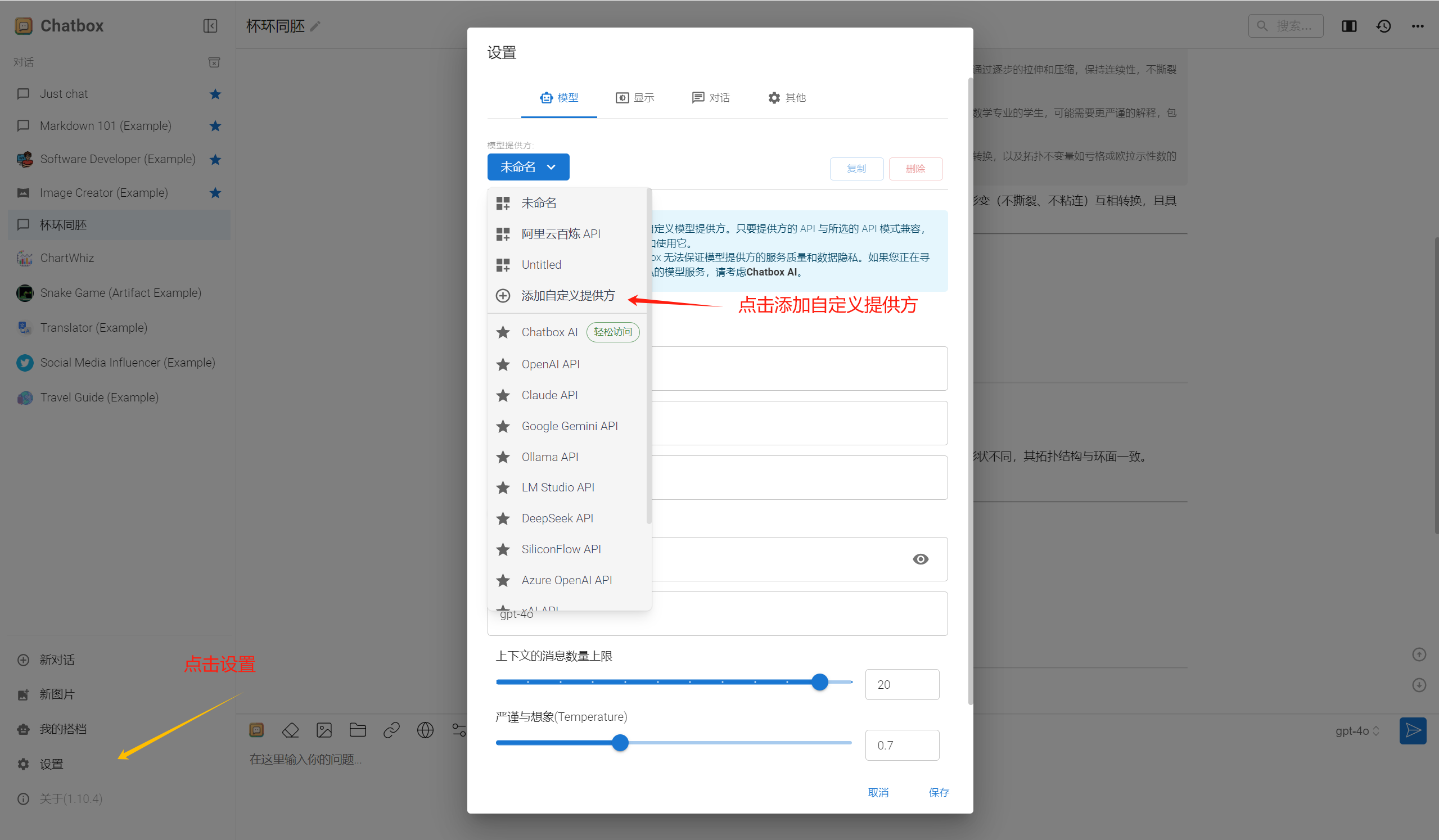This screenshot has width=1439, height=840.
Task: Click the link attach icon
Action: (x=391, y=730)
